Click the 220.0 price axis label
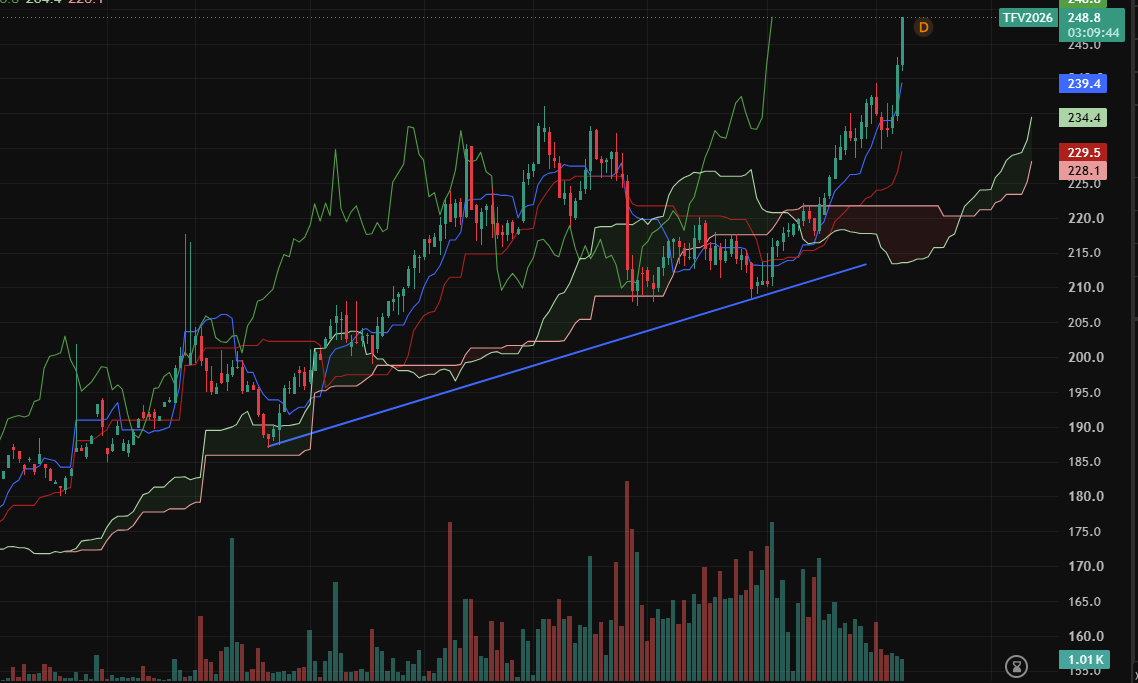 click(1086, 218)
